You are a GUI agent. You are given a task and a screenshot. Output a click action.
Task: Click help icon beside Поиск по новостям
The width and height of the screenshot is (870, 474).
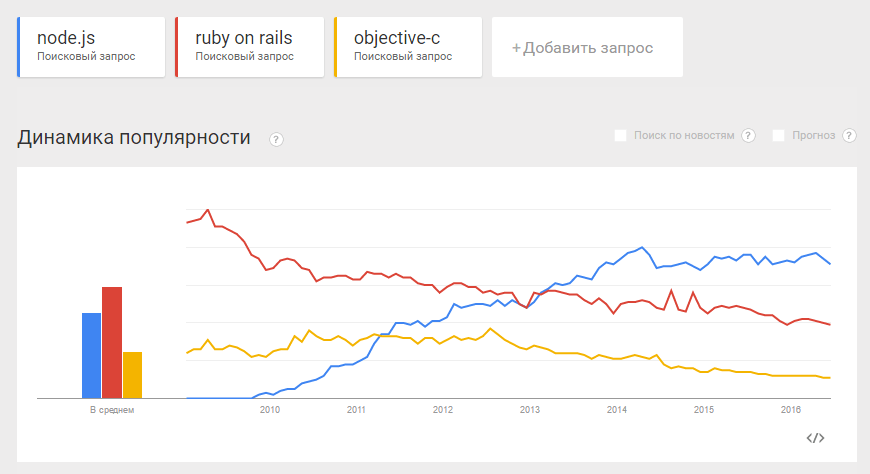(x=749, y=135)
